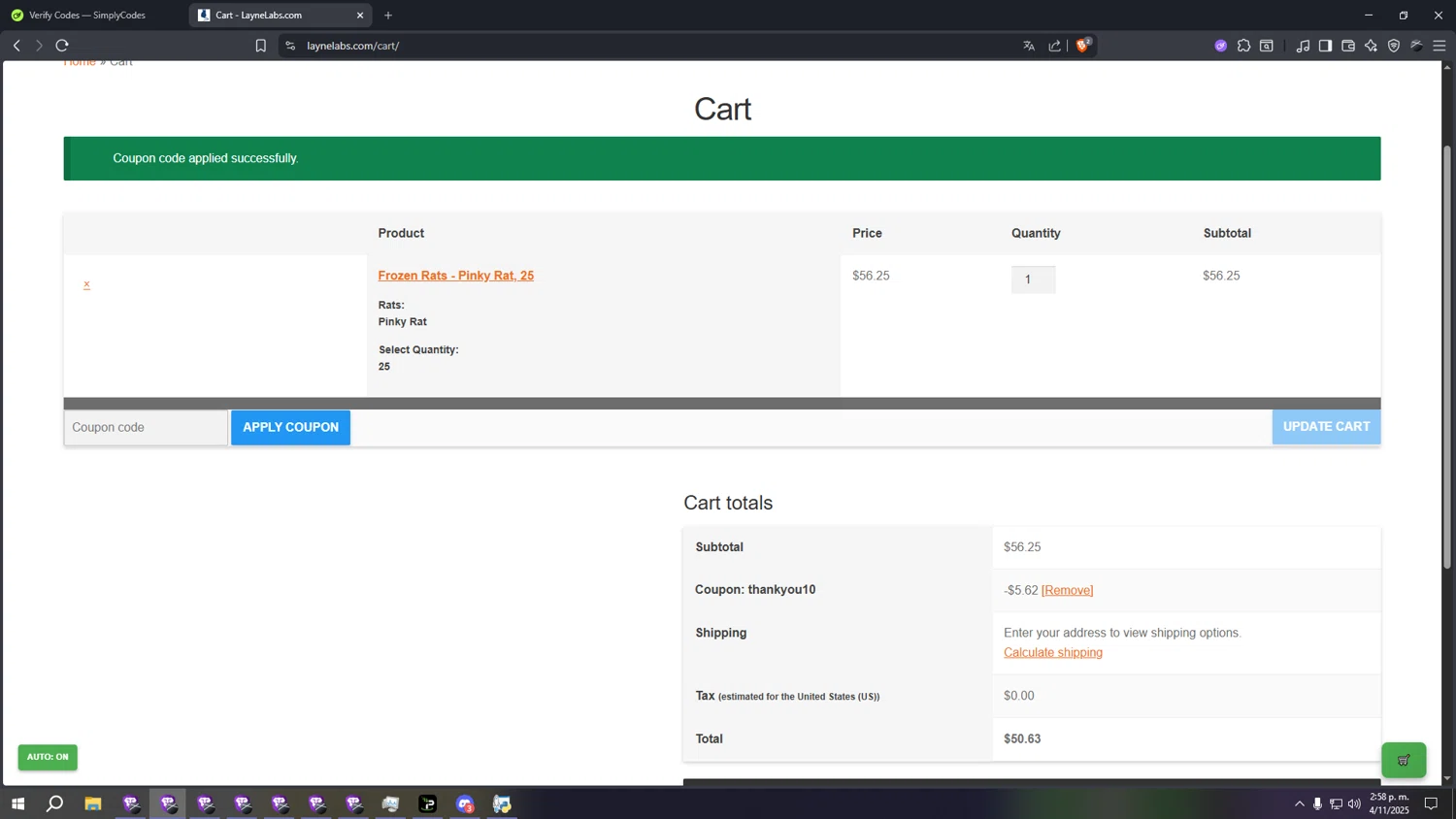Image resolution: width=1456 pixels, height=819 pixels.
Task: Remove the thankyou10 coupon
Action: click(x=1067, y=590)
